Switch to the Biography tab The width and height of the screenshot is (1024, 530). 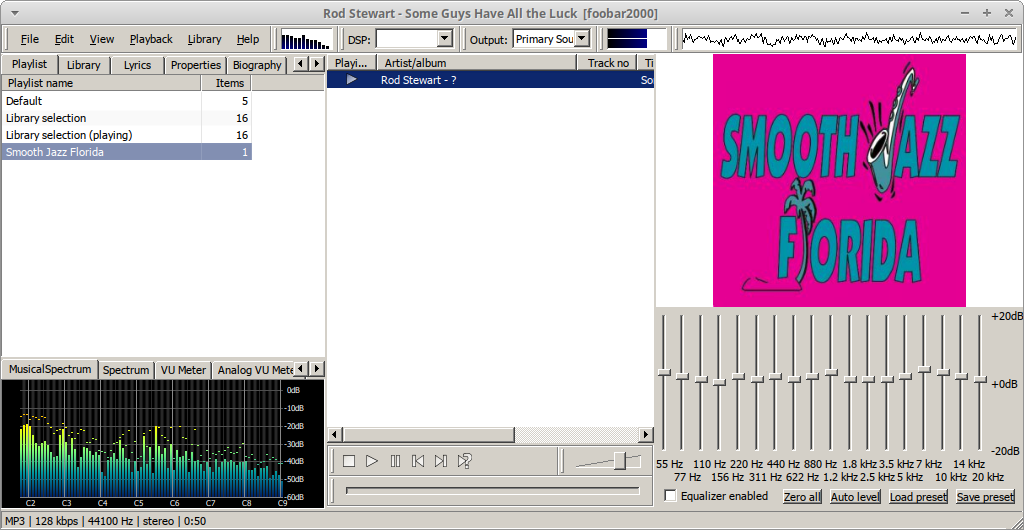pos(257,65)
